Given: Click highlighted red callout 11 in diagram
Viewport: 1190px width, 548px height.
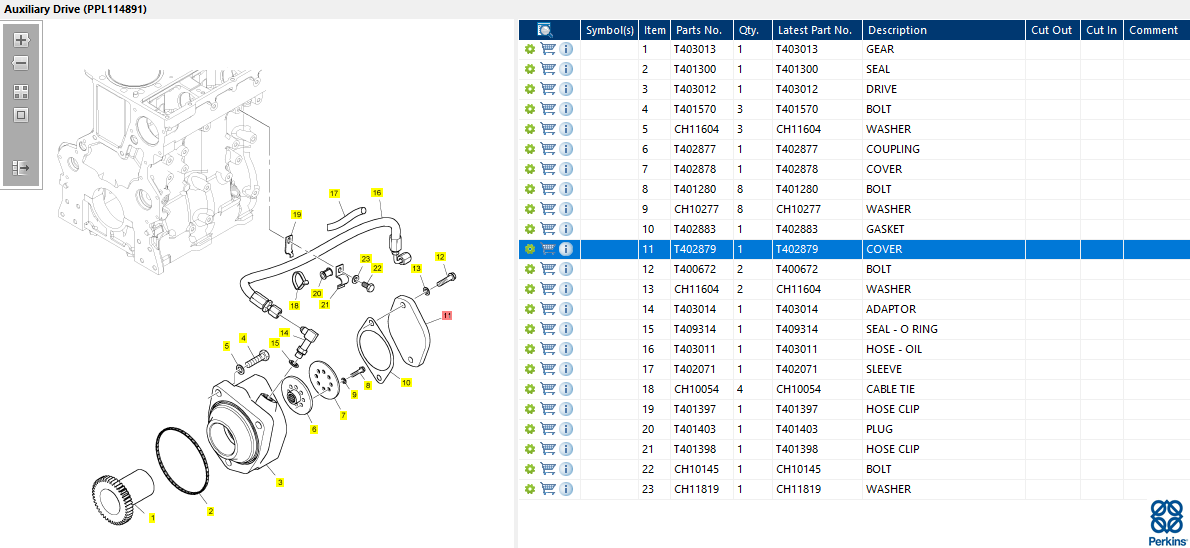Looking at the screenshot, I should point(447,314).
